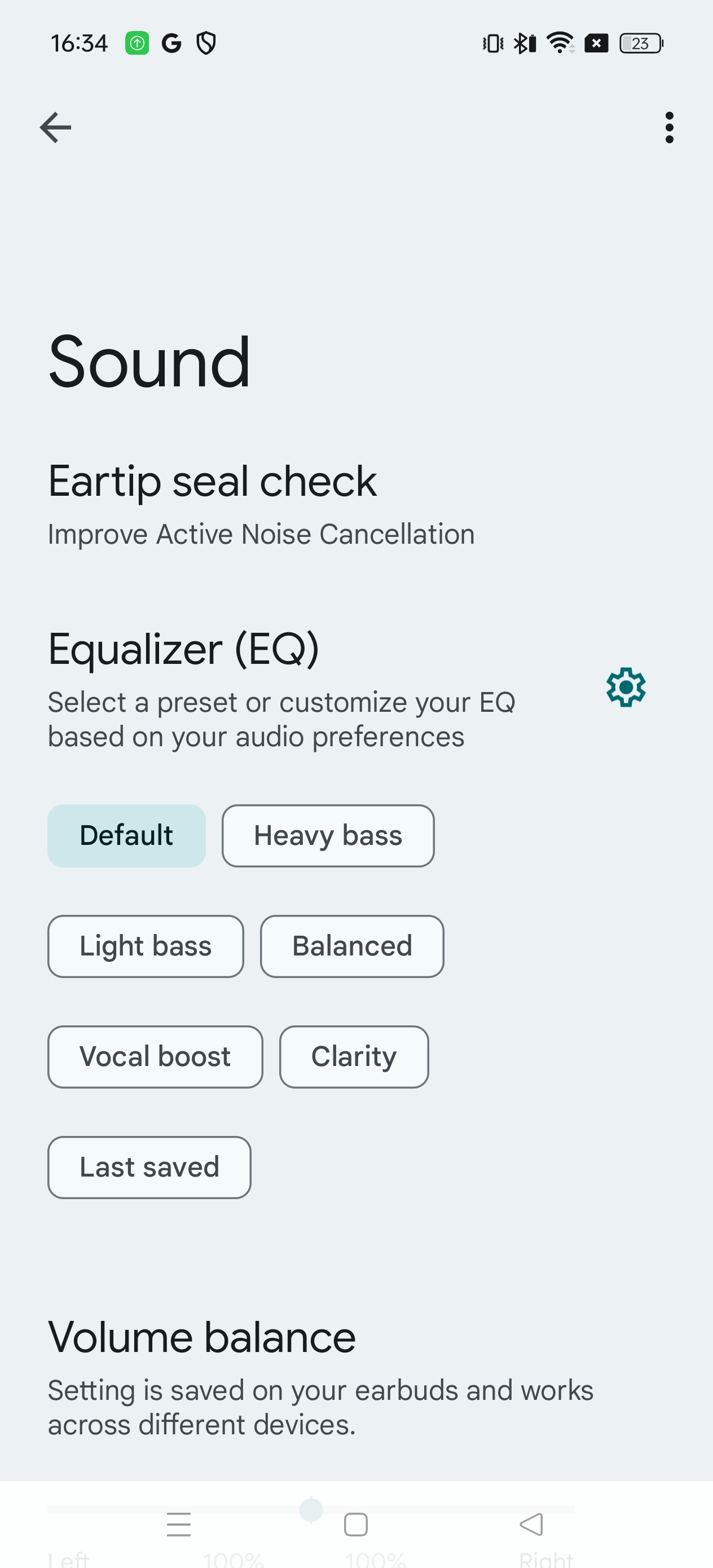The height and width of the screenshot is (1568, 713).
Task: Open custom EQ settings gear
Action: click(626, 687)
